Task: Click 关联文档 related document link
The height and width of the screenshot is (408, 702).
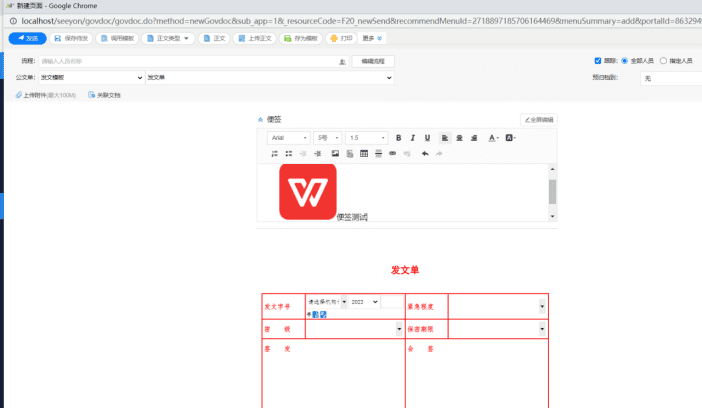Action: pyautogui.click(x=104, y=95)
